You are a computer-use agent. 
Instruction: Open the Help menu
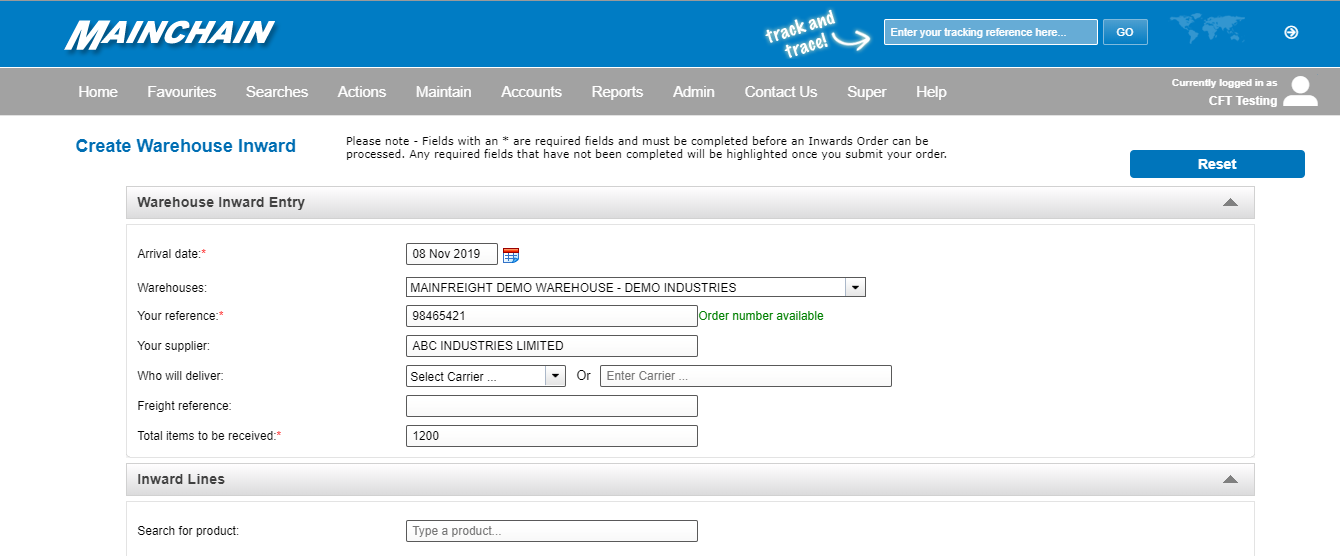[x=931, y=92]
